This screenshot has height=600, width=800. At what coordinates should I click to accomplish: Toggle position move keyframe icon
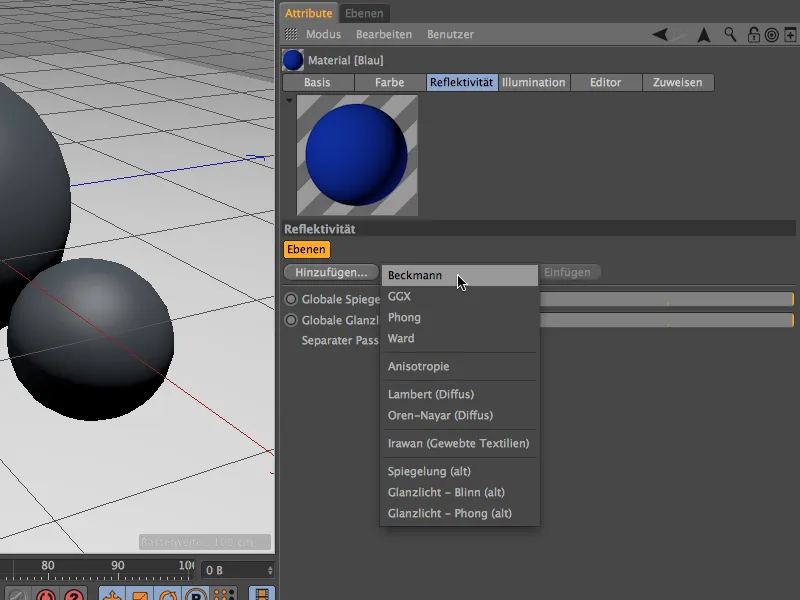coord(112,594)
